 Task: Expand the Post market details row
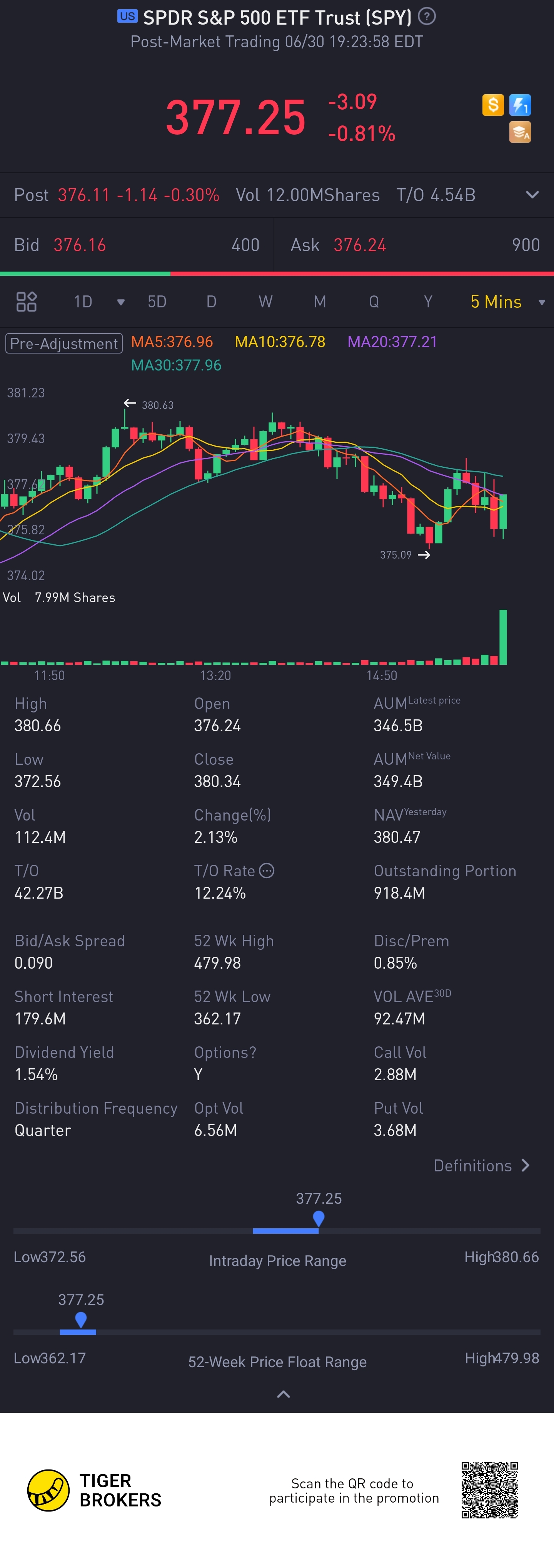pyautogui.click(x=532, y=195)
